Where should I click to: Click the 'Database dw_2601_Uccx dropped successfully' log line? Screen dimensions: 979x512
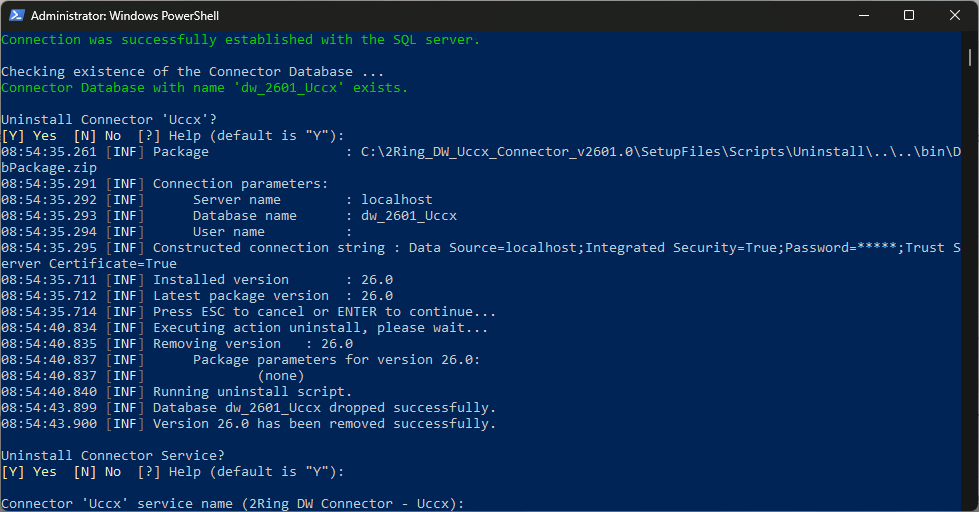click(x=324, y=407)
